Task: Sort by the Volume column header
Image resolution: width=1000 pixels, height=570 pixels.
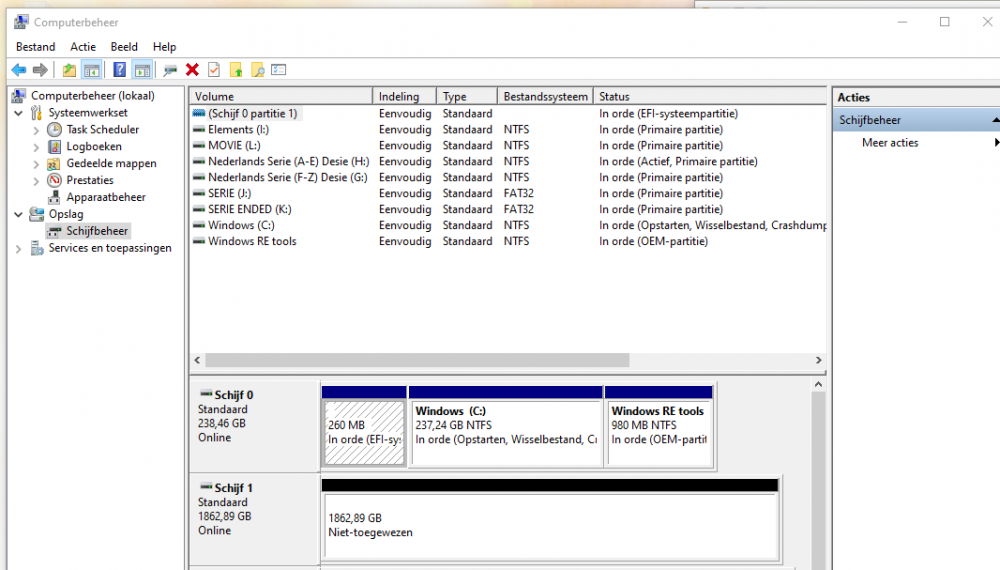Action: point(281,96)
